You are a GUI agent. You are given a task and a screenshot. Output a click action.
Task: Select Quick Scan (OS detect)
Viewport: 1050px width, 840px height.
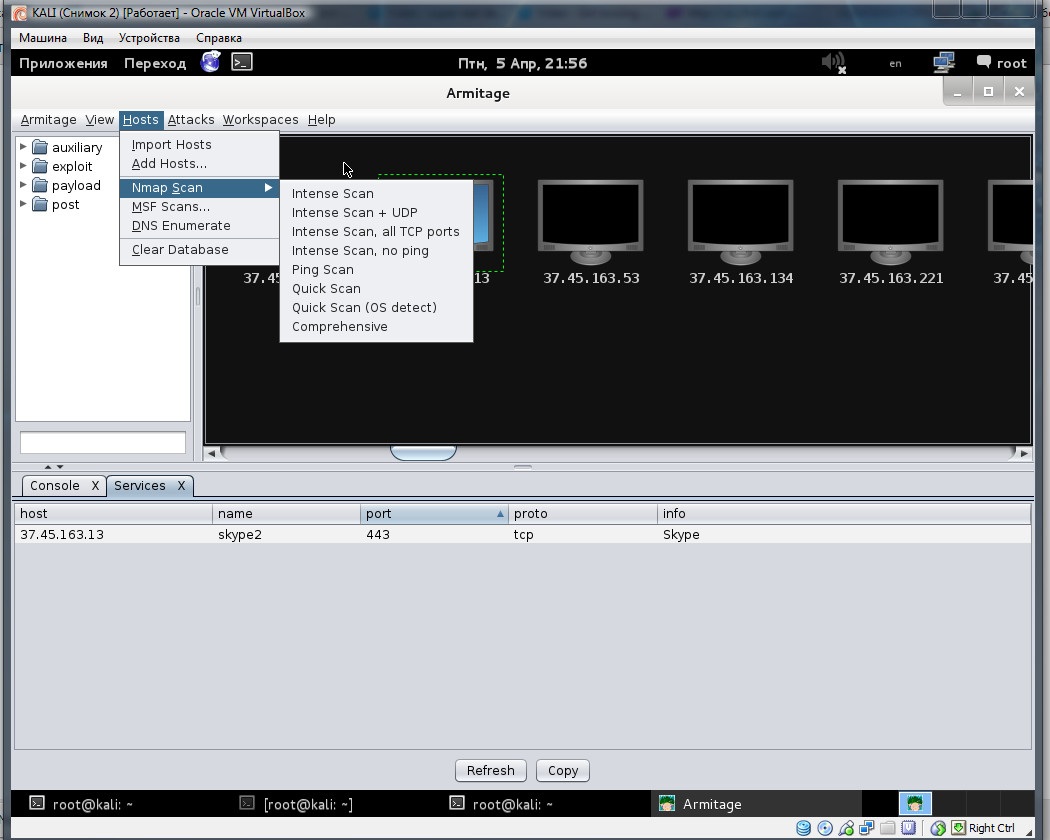coord(376,307)
